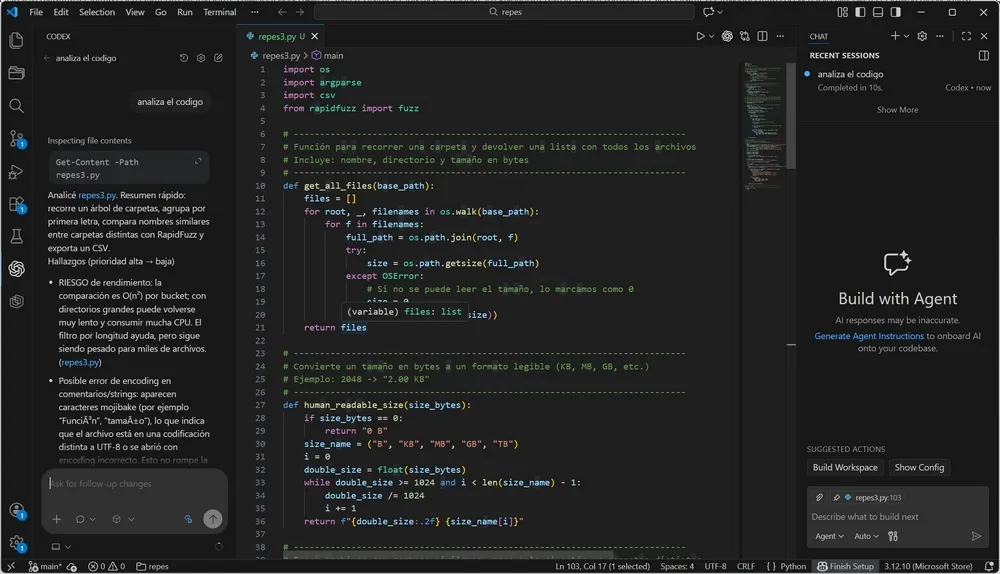This screenshot has width=1000, height=574.
Task: Toggle the Secondary Side Bar
Action: [x=896, y=12]
